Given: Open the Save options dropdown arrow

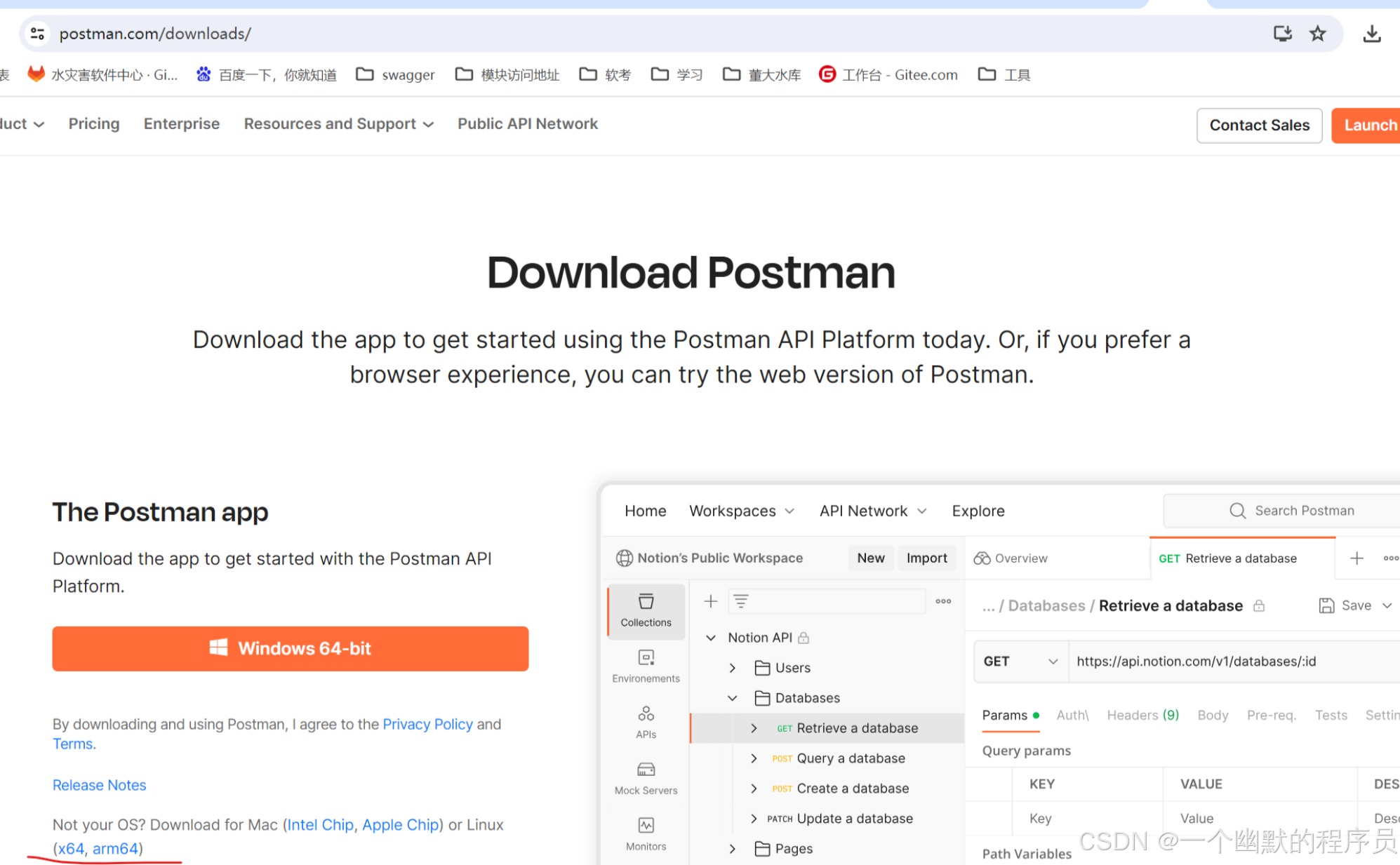Looking at the screenshot, I should (1387, 605).
